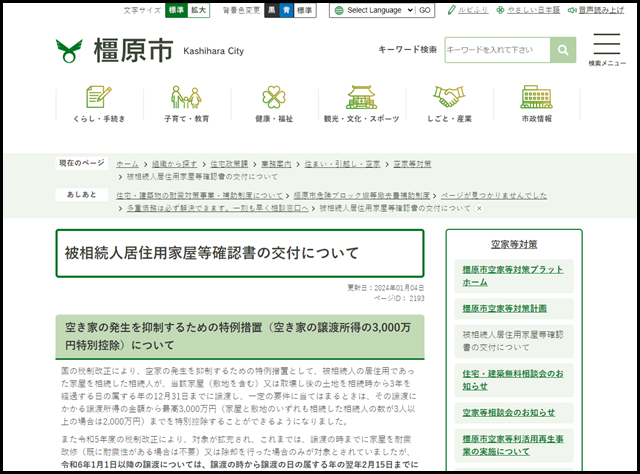The image size is (640, 474).
Task: Click the Kashihara City bird logo
Action: 69,51
